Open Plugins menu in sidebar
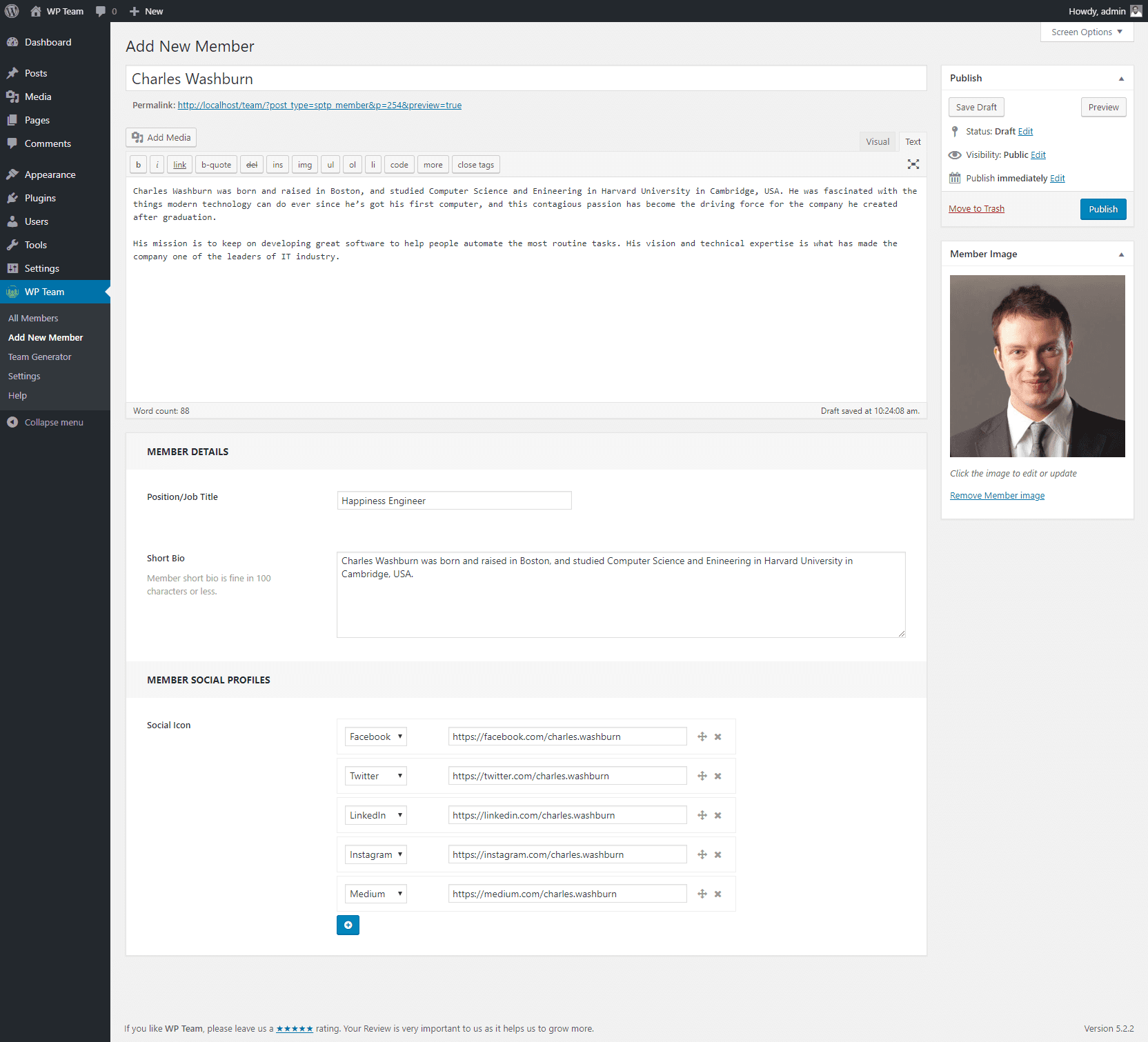The width and height of the screenshot is (1148, 1042). coord(55,198)
